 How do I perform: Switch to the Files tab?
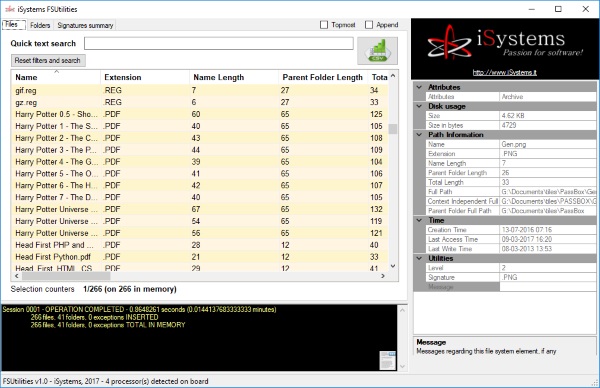pyautogui.click(x=14, y=24)
